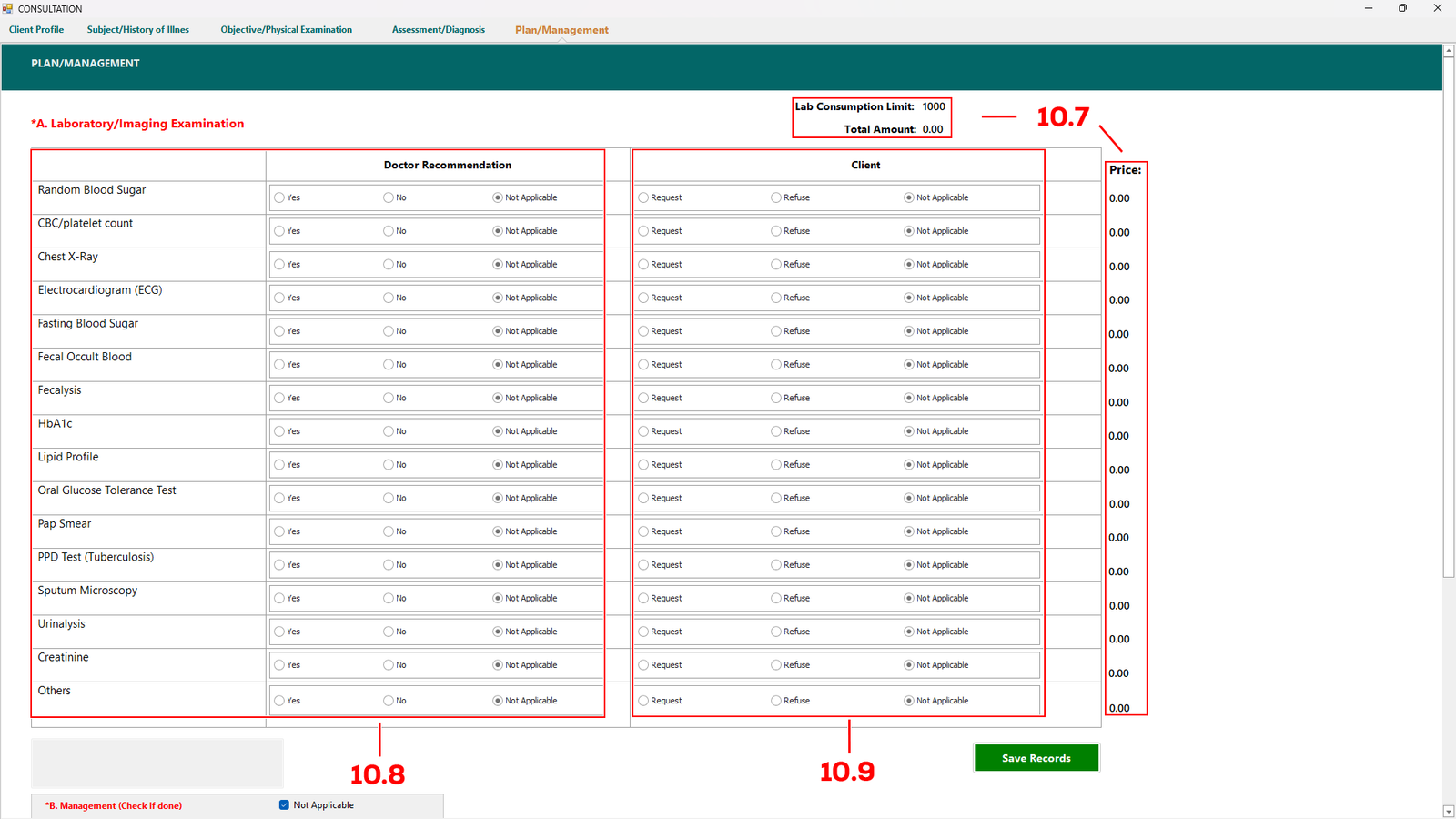Click the Save Records button
The height and width of the screenshot is (819, 1456).
pyautogui.click(x=1036, y=758)
